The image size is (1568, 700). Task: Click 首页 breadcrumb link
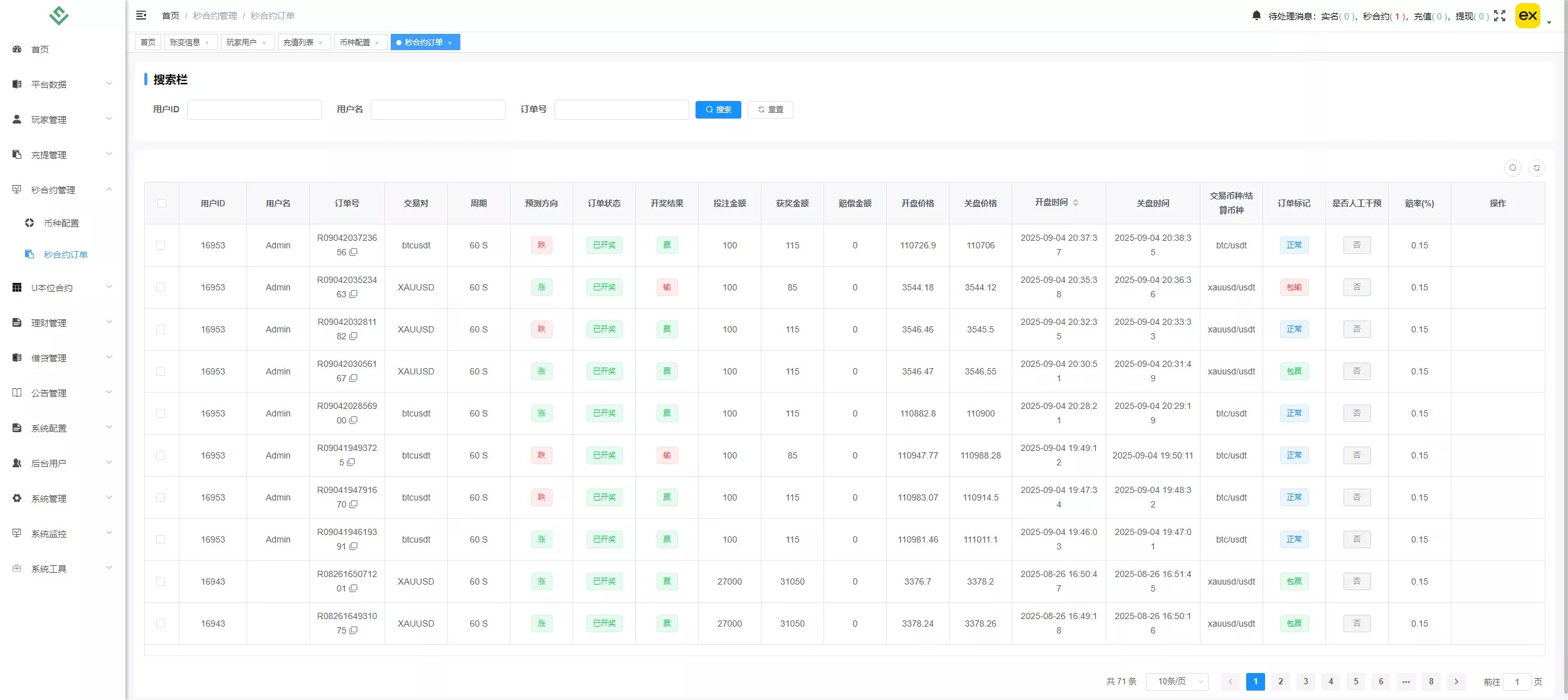(x=171, y=16)
